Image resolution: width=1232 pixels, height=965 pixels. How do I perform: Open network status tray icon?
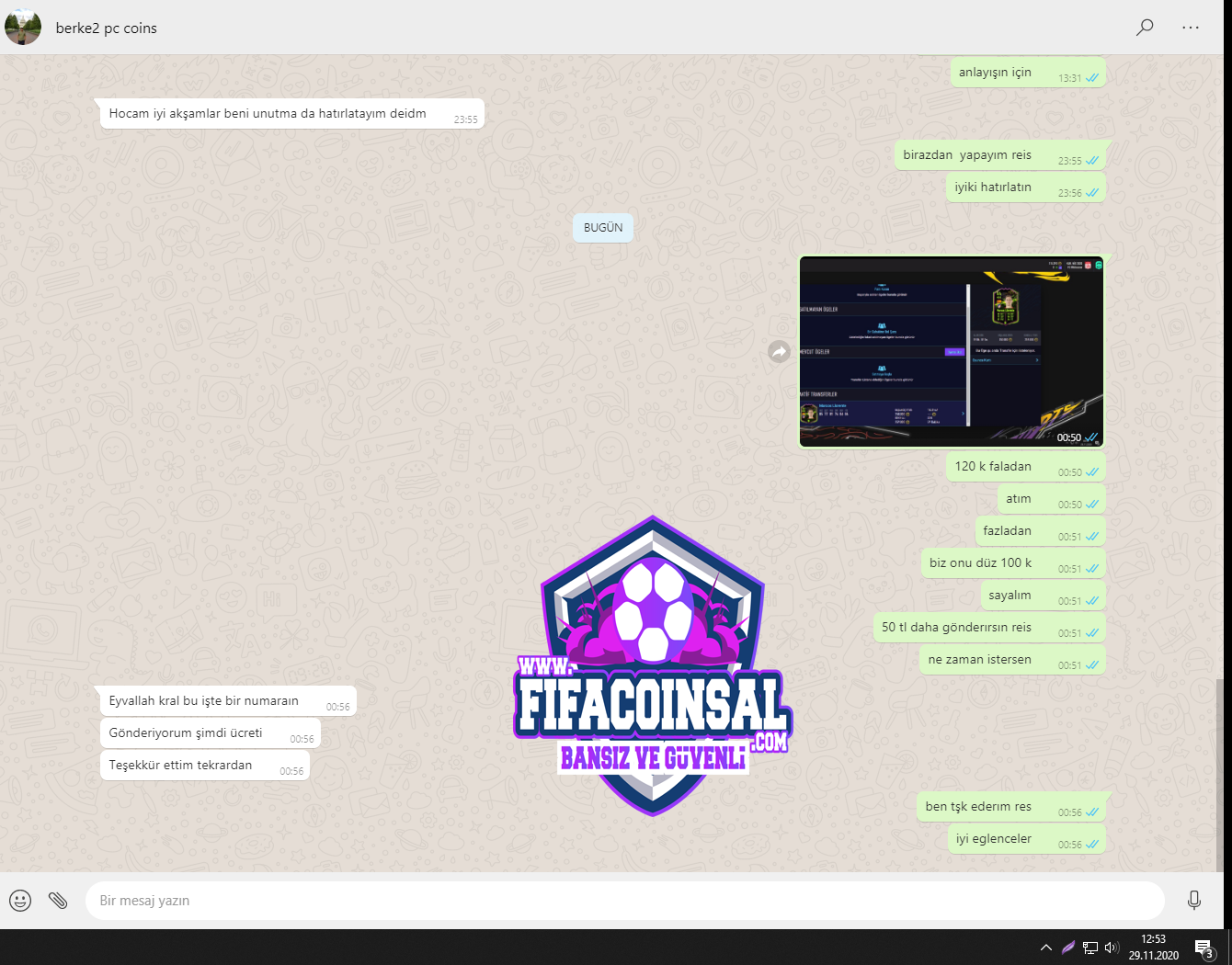pos(1090,948)
